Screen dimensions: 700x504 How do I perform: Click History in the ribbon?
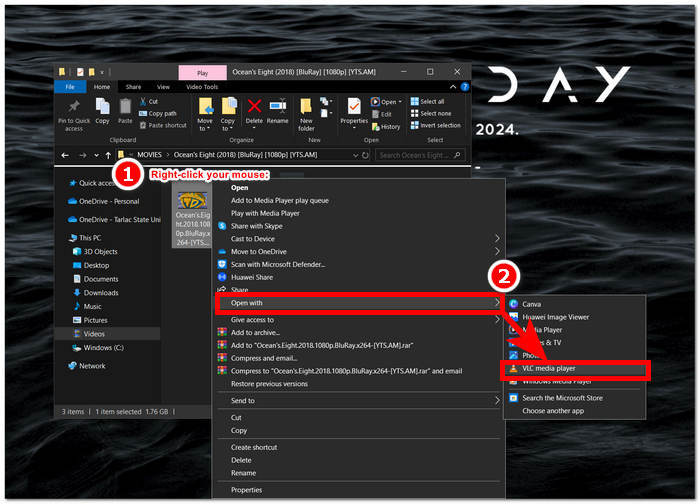tap(386, 127)
